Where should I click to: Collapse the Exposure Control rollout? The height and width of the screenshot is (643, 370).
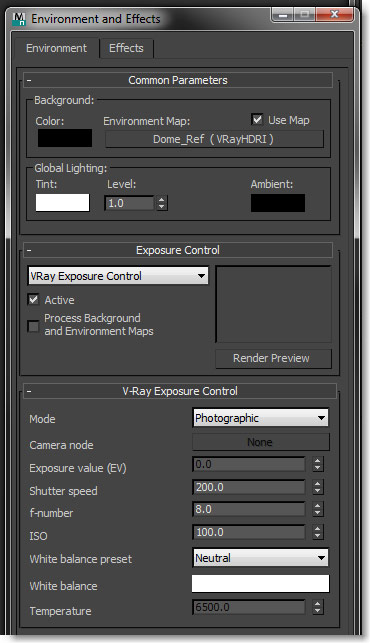tap(178, 250)
